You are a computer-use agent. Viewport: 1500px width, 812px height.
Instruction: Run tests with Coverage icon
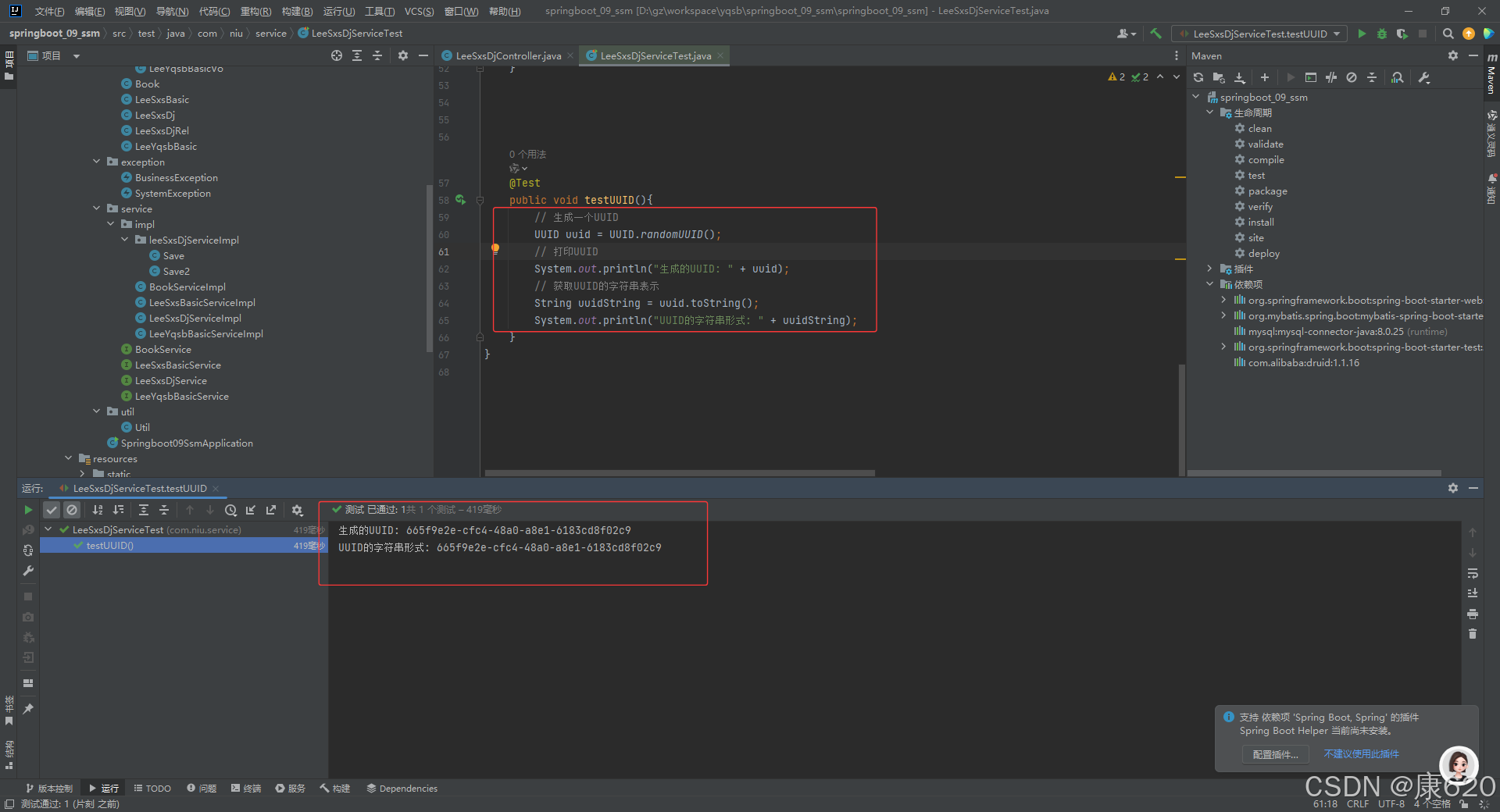(1401, 34)
